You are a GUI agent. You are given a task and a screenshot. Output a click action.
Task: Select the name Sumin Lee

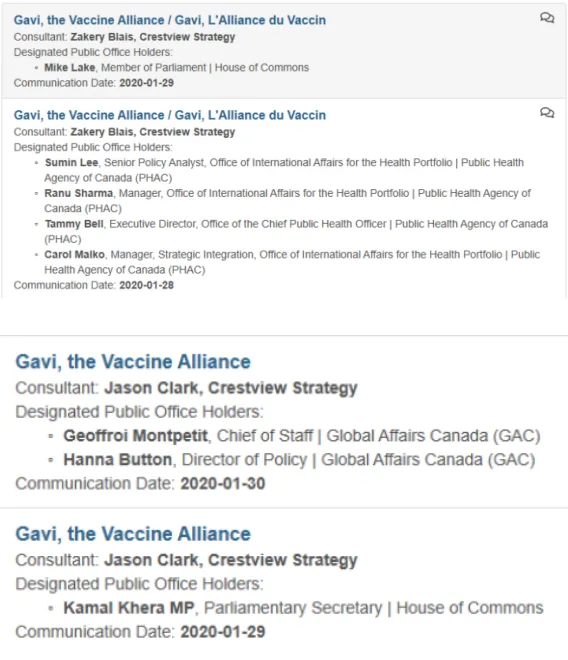click(x=72, y=162)
